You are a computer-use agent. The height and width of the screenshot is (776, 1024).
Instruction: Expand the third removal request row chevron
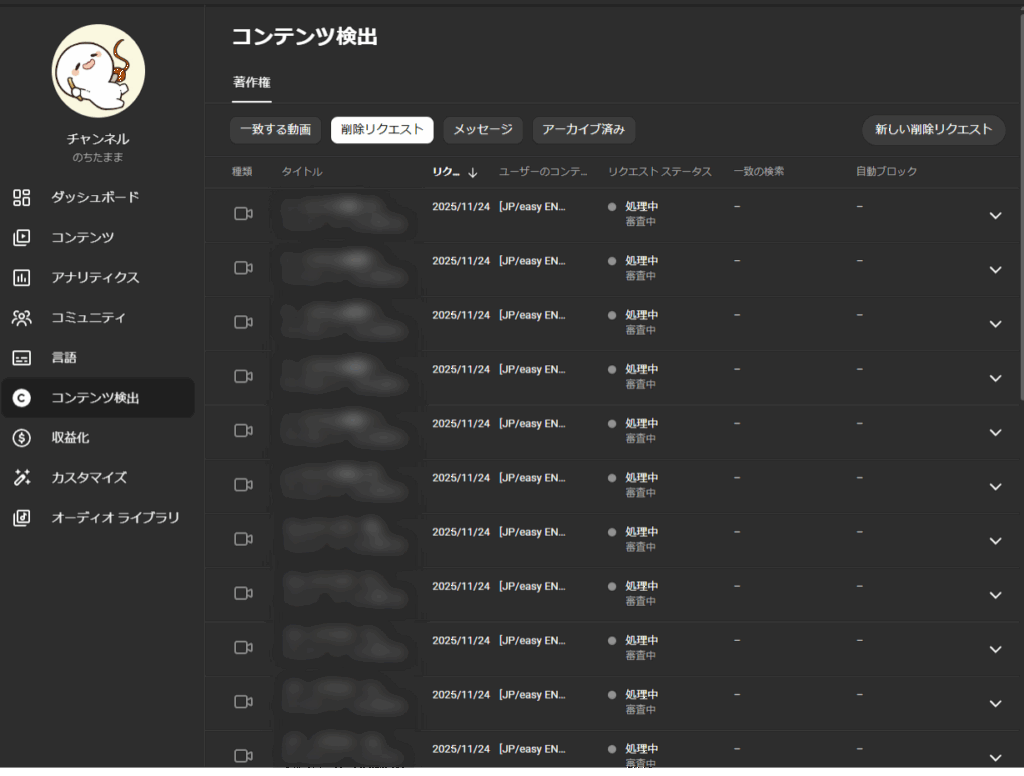tap(994, 323)
